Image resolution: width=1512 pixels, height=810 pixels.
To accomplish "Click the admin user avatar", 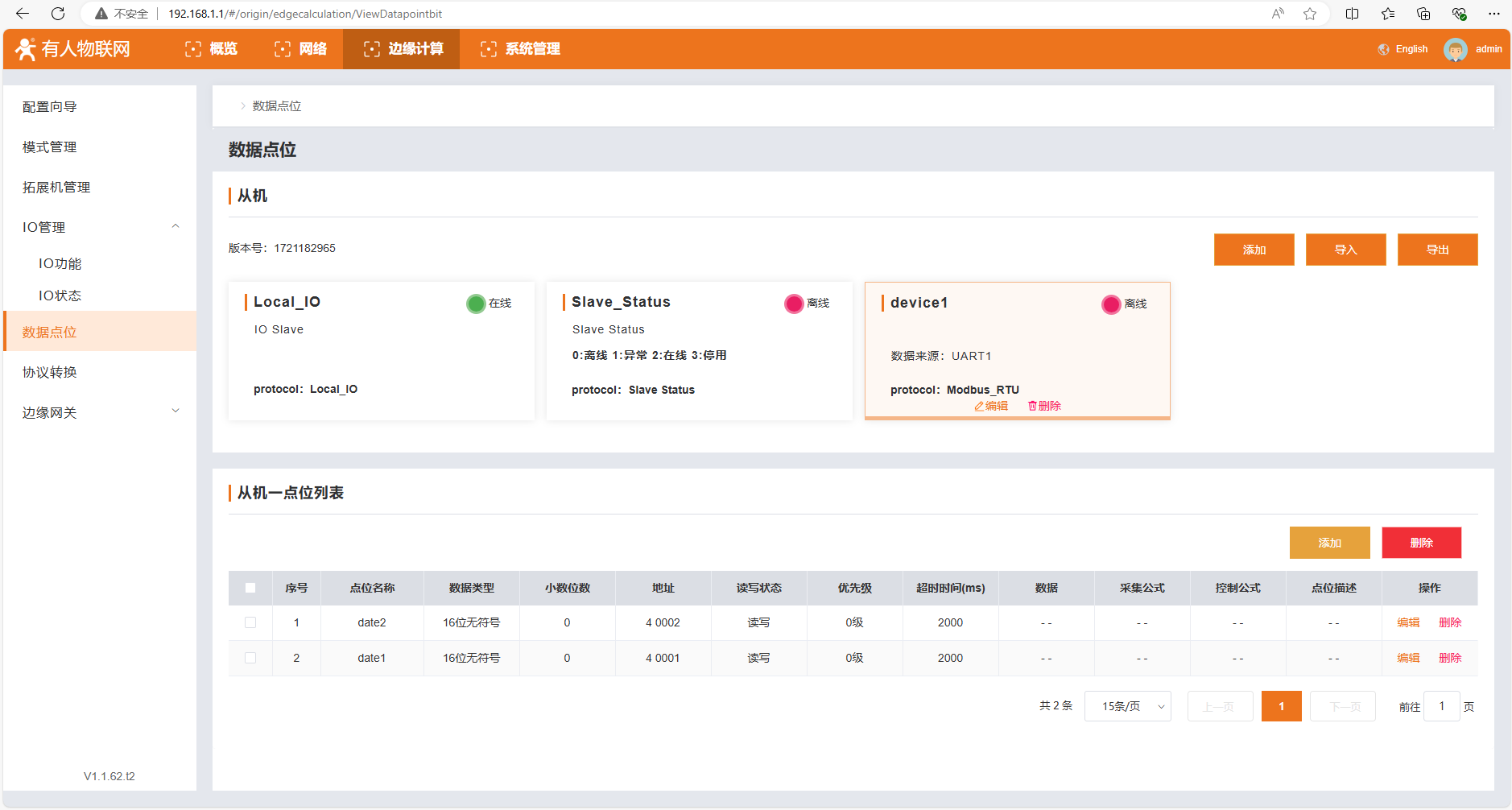I will 1455,49.
